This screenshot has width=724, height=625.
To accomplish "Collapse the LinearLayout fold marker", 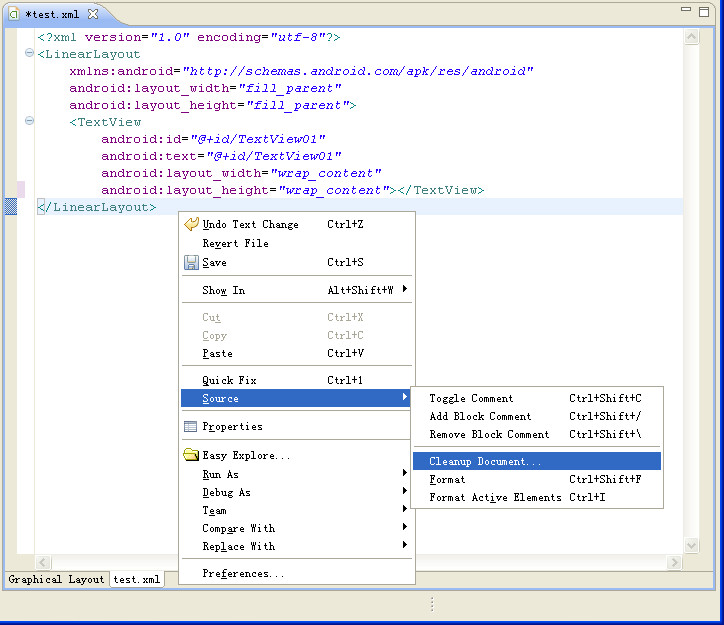I will point(29,54).
